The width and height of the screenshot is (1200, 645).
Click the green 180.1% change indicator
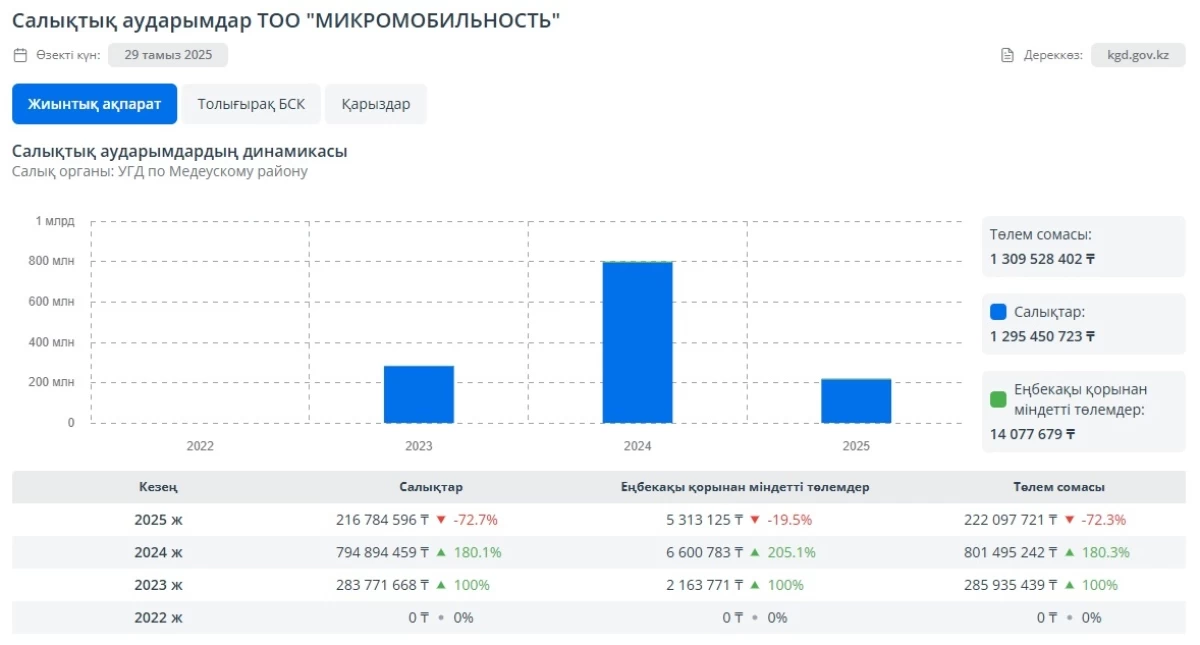468,552
